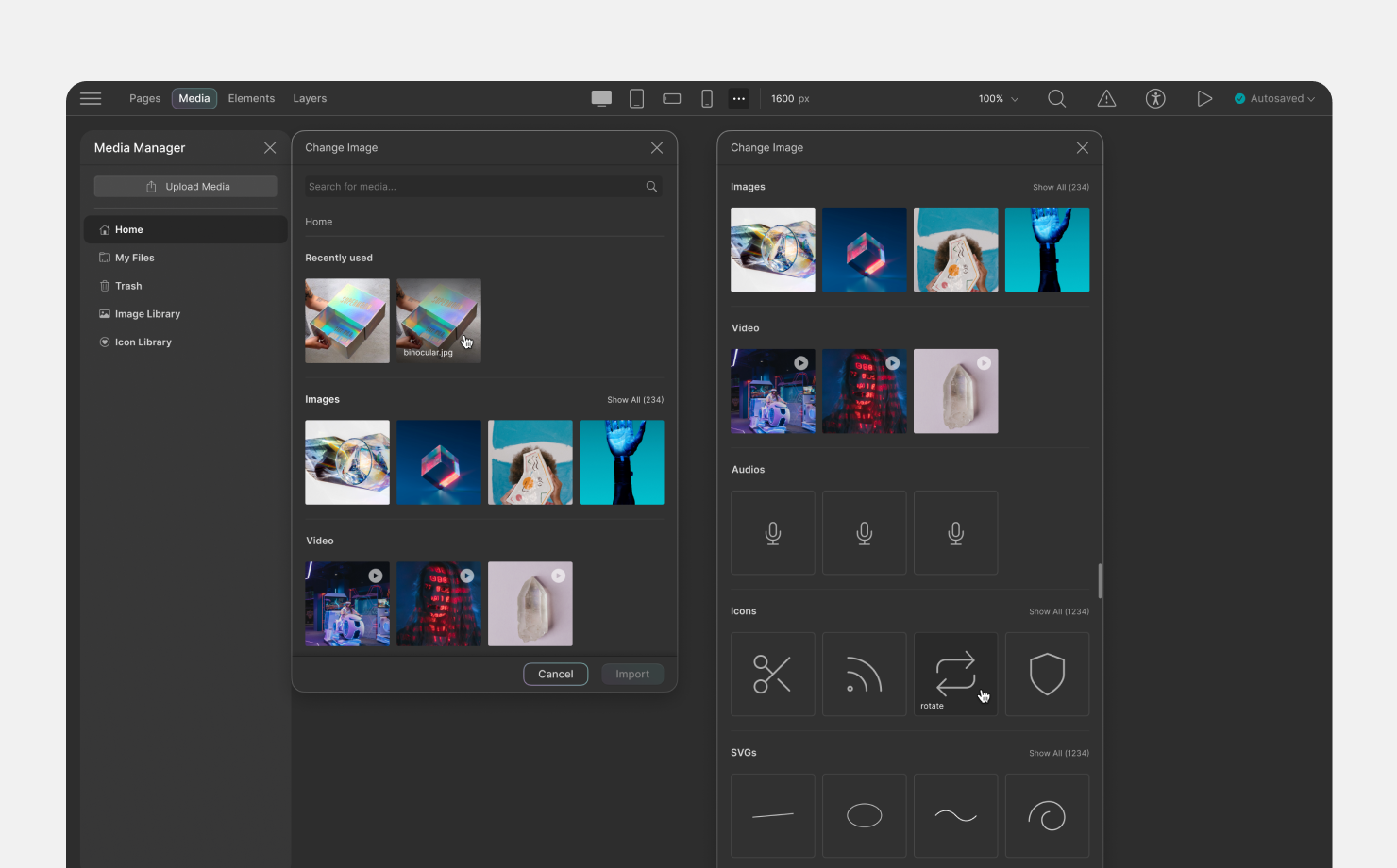Select blue hand image in left dialog
1397x868 pixels.
[622, 462]
